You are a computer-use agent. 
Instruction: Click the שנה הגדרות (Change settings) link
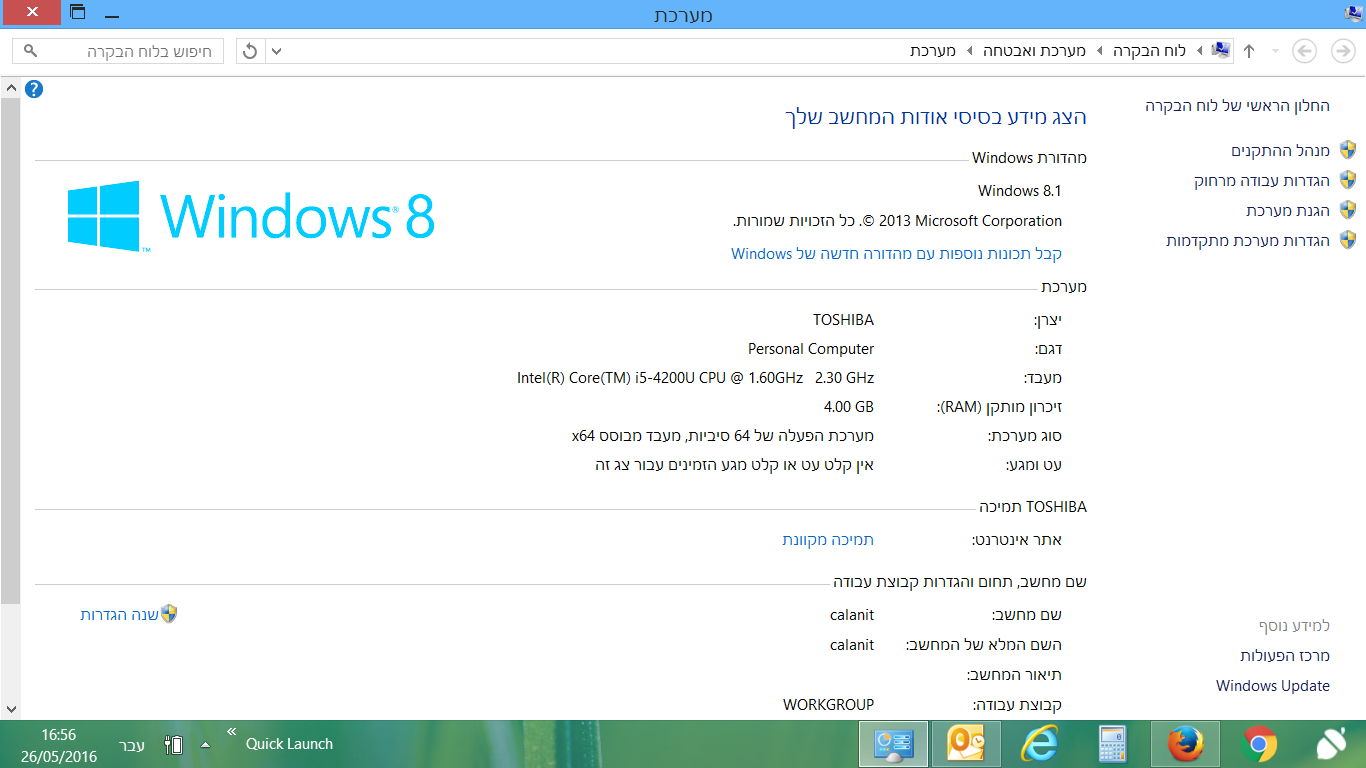[x=119, y=614]
